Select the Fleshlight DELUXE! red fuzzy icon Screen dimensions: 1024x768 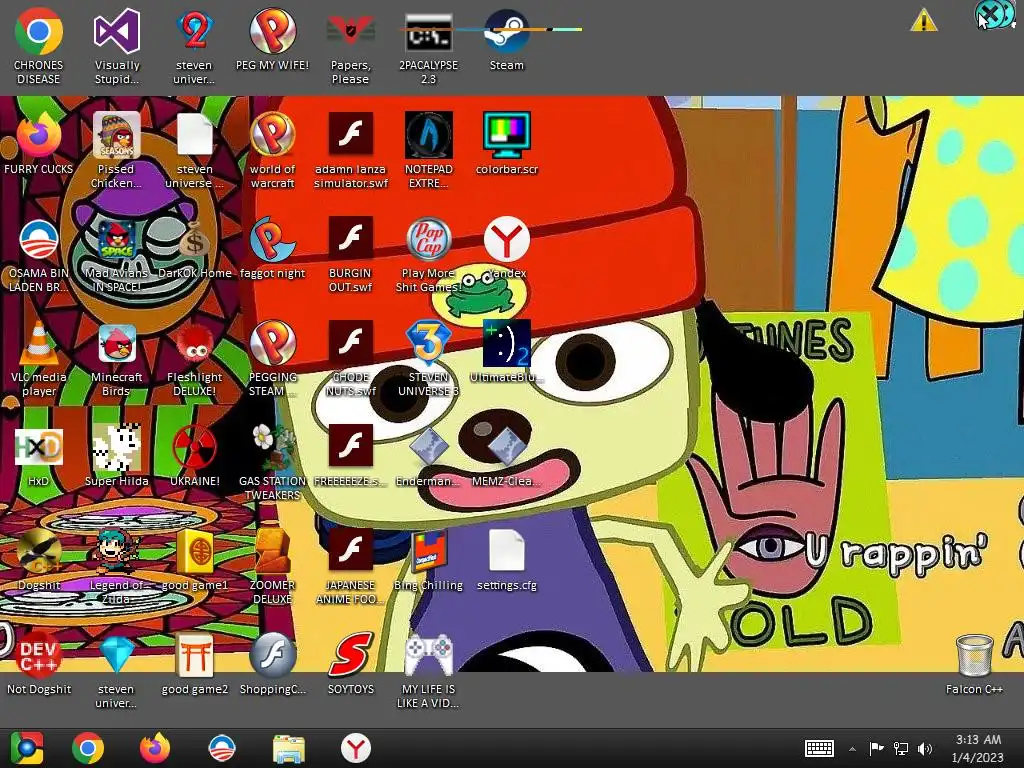point(195,343)
